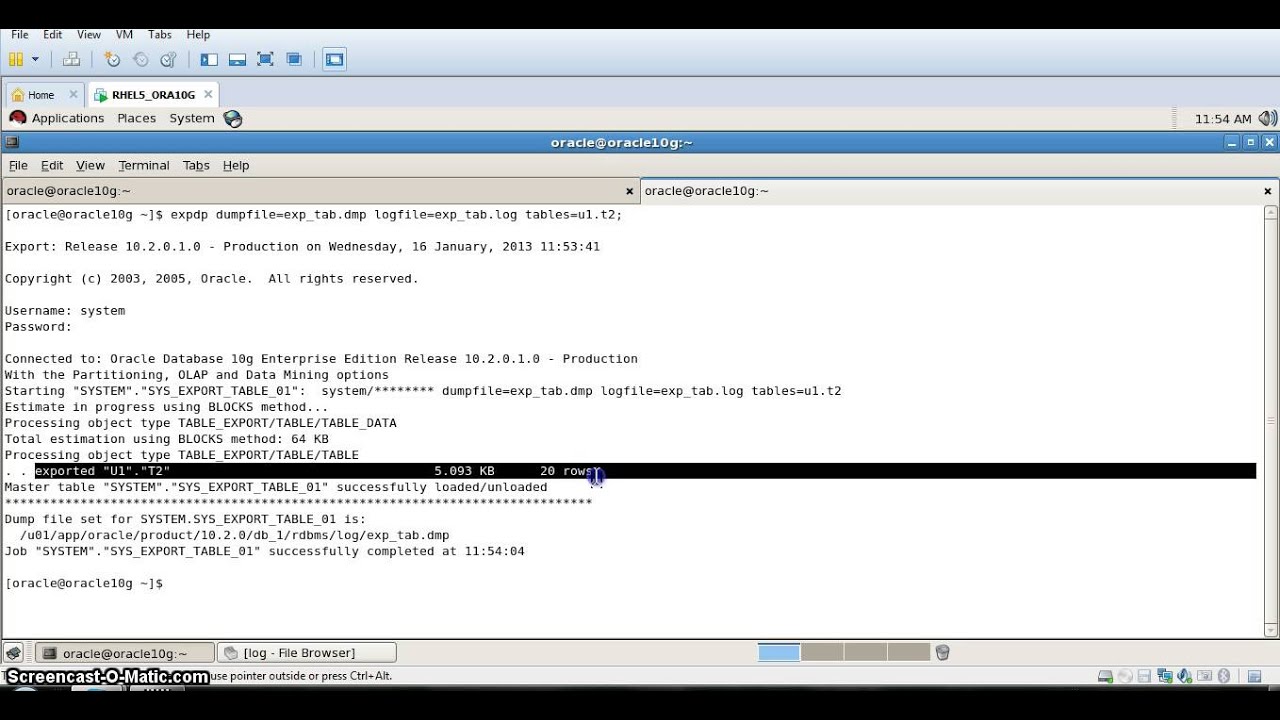Click the exp_tab.dmp dump file path line
This screenshot has width=1280, height=720.
pos(235,535)
